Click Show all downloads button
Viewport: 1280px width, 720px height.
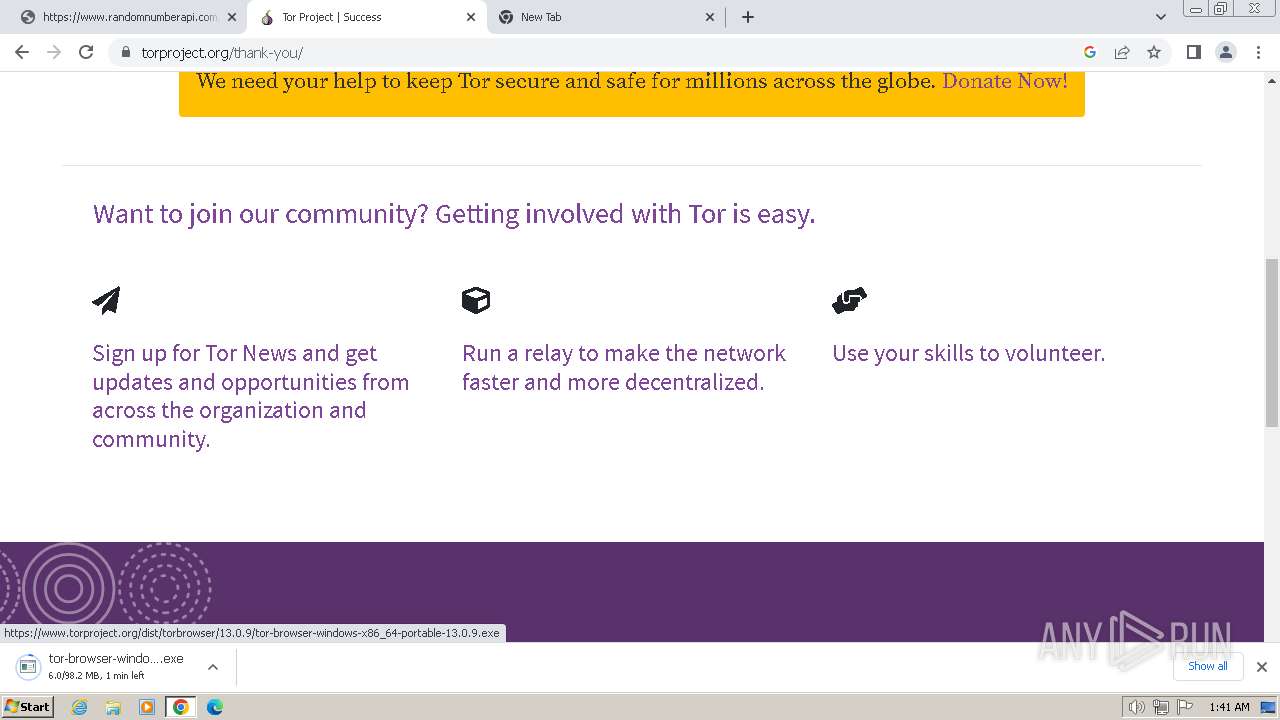[x=1207, y=666]
